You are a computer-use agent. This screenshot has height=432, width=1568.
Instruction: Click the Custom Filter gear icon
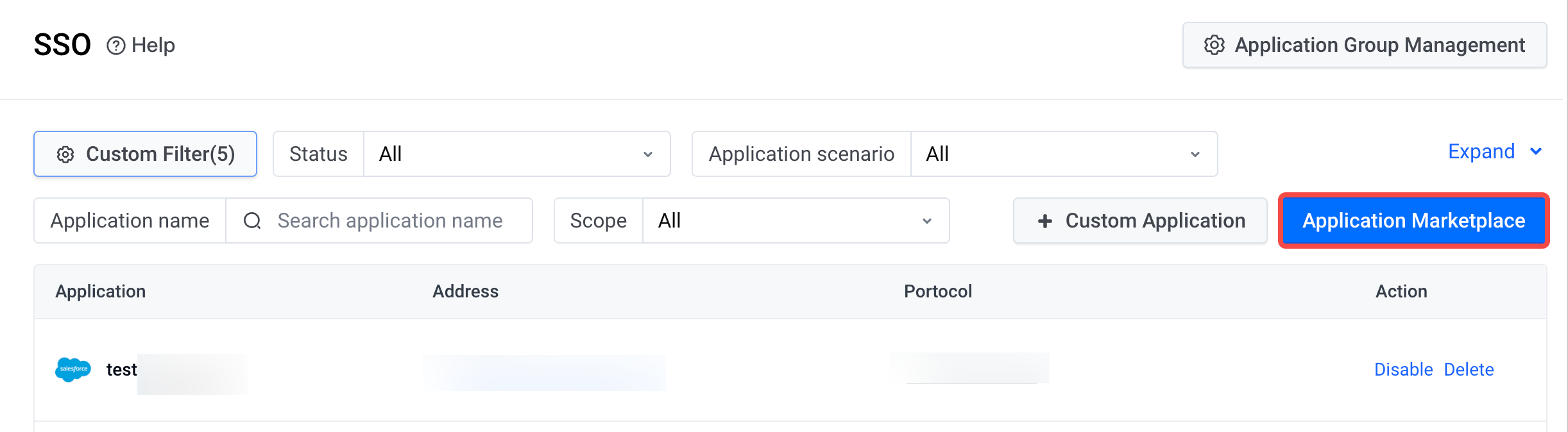coord(65,154)
